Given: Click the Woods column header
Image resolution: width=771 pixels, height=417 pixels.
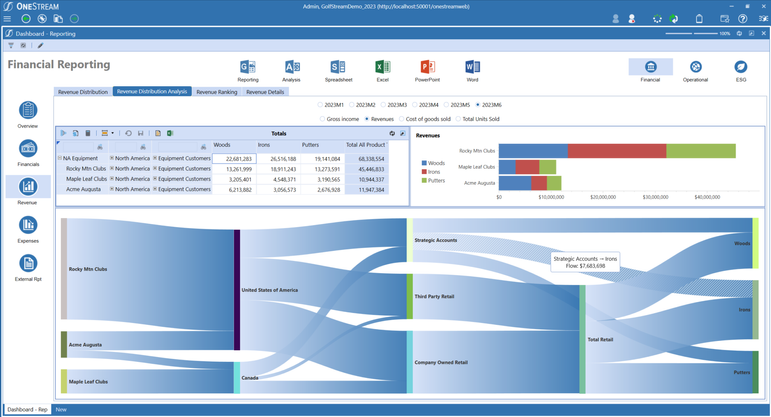Looking at the screenshot, I should coord(234,145).
